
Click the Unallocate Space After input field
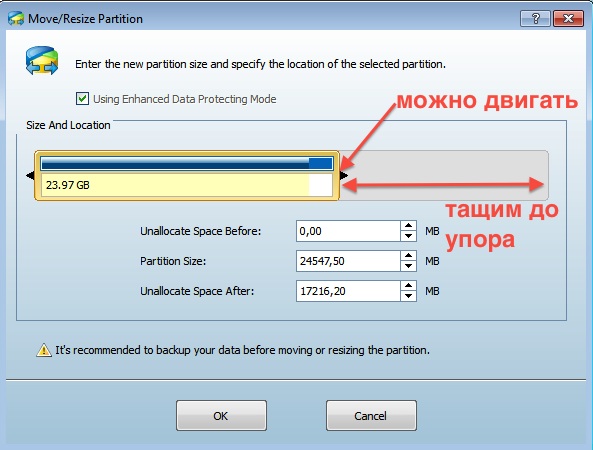348,291
